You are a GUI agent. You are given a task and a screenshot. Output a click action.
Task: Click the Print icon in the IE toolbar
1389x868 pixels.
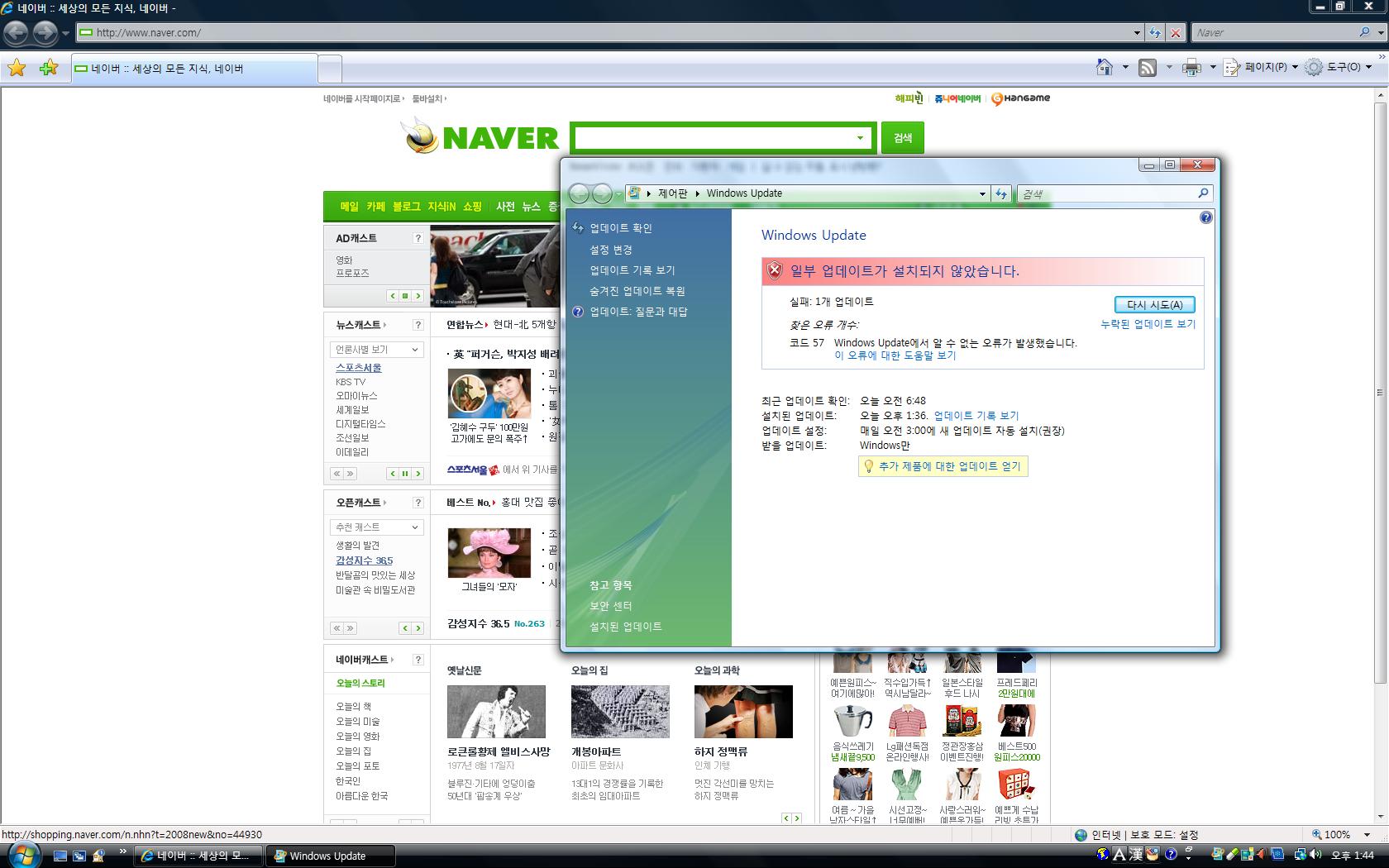pyautogui.click(x=1191, y=68)
